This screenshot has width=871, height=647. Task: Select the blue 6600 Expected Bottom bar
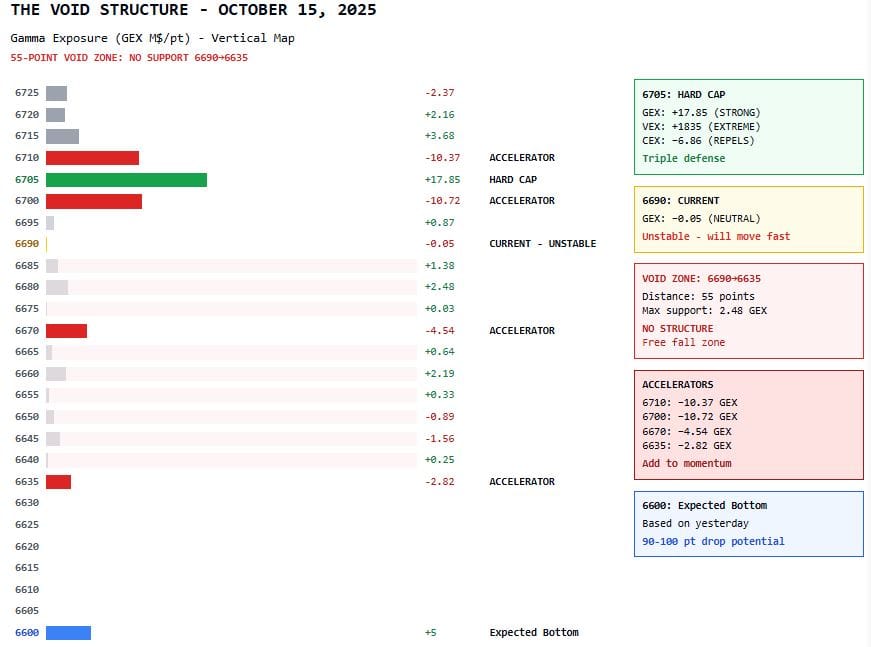tap(69, 632)
